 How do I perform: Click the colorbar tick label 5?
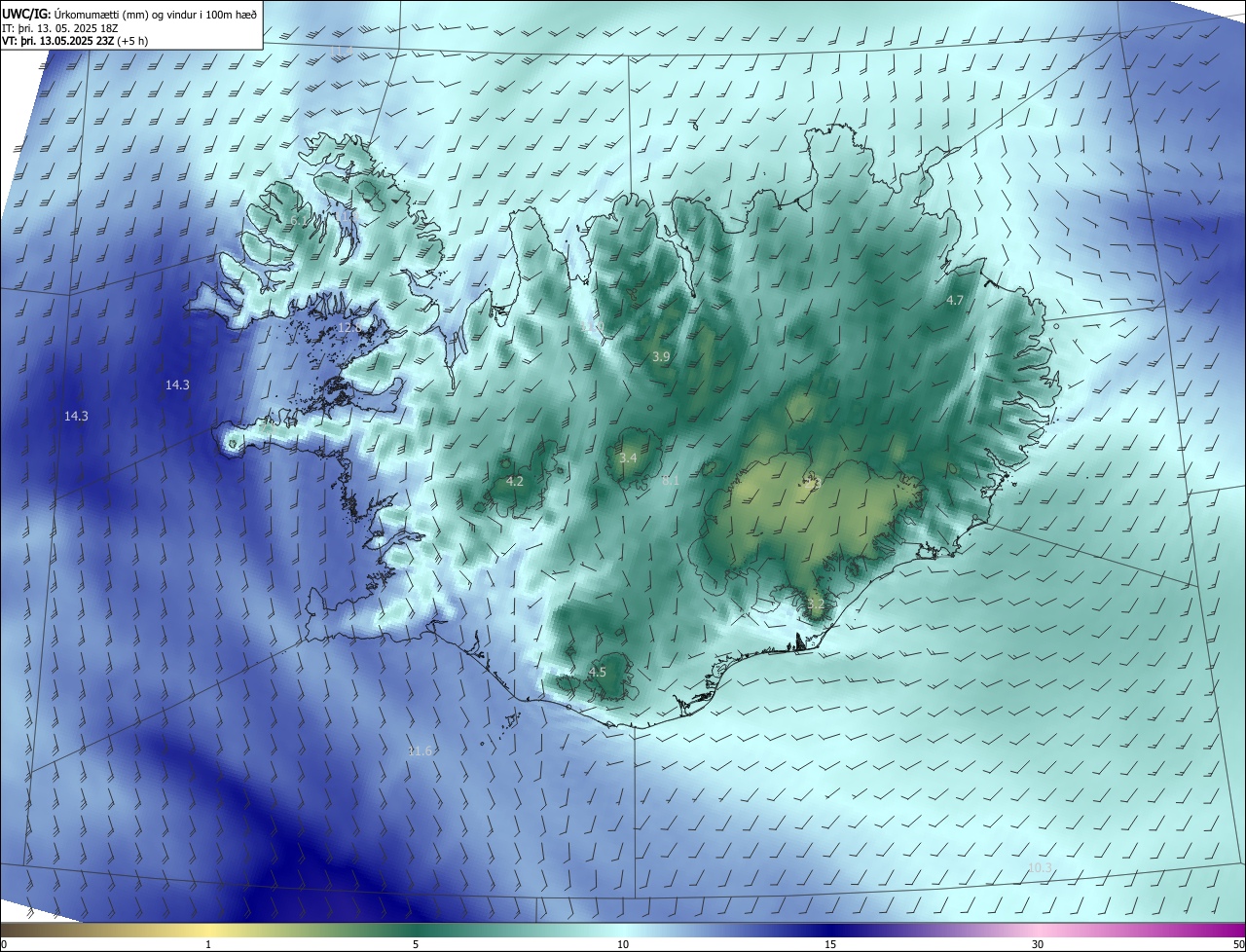(x=416, y=944)
